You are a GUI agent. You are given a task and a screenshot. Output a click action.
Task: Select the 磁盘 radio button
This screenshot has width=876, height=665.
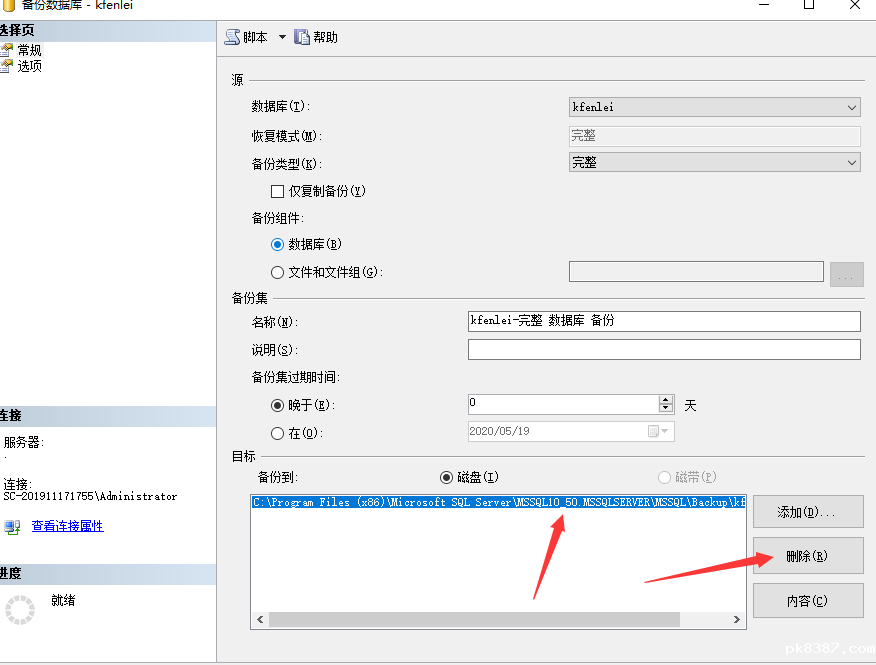(x=447, y=478)
